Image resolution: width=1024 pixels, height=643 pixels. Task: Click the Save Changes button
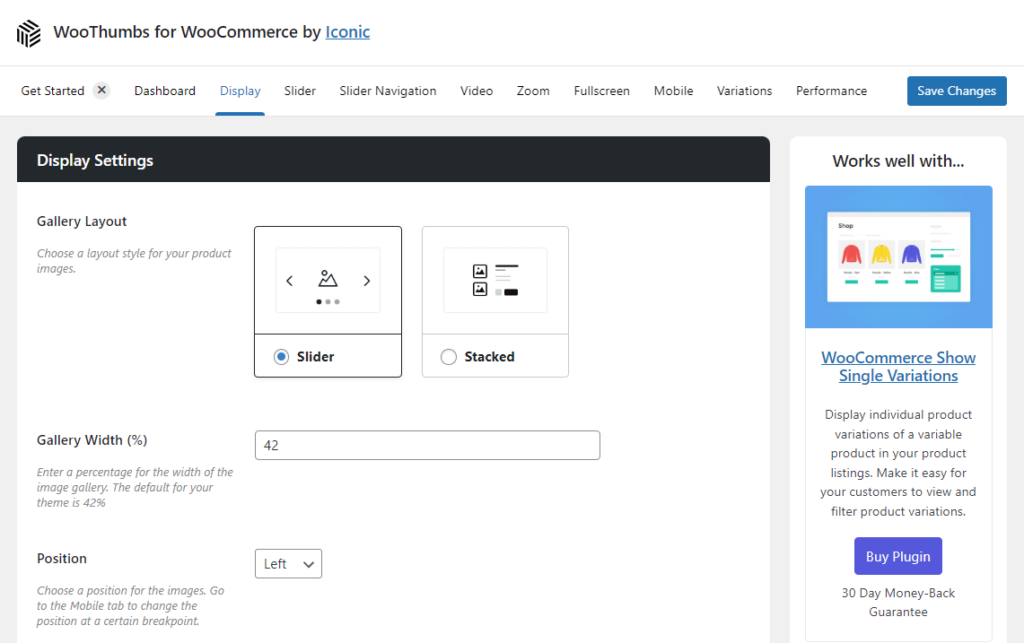[956, 91]
